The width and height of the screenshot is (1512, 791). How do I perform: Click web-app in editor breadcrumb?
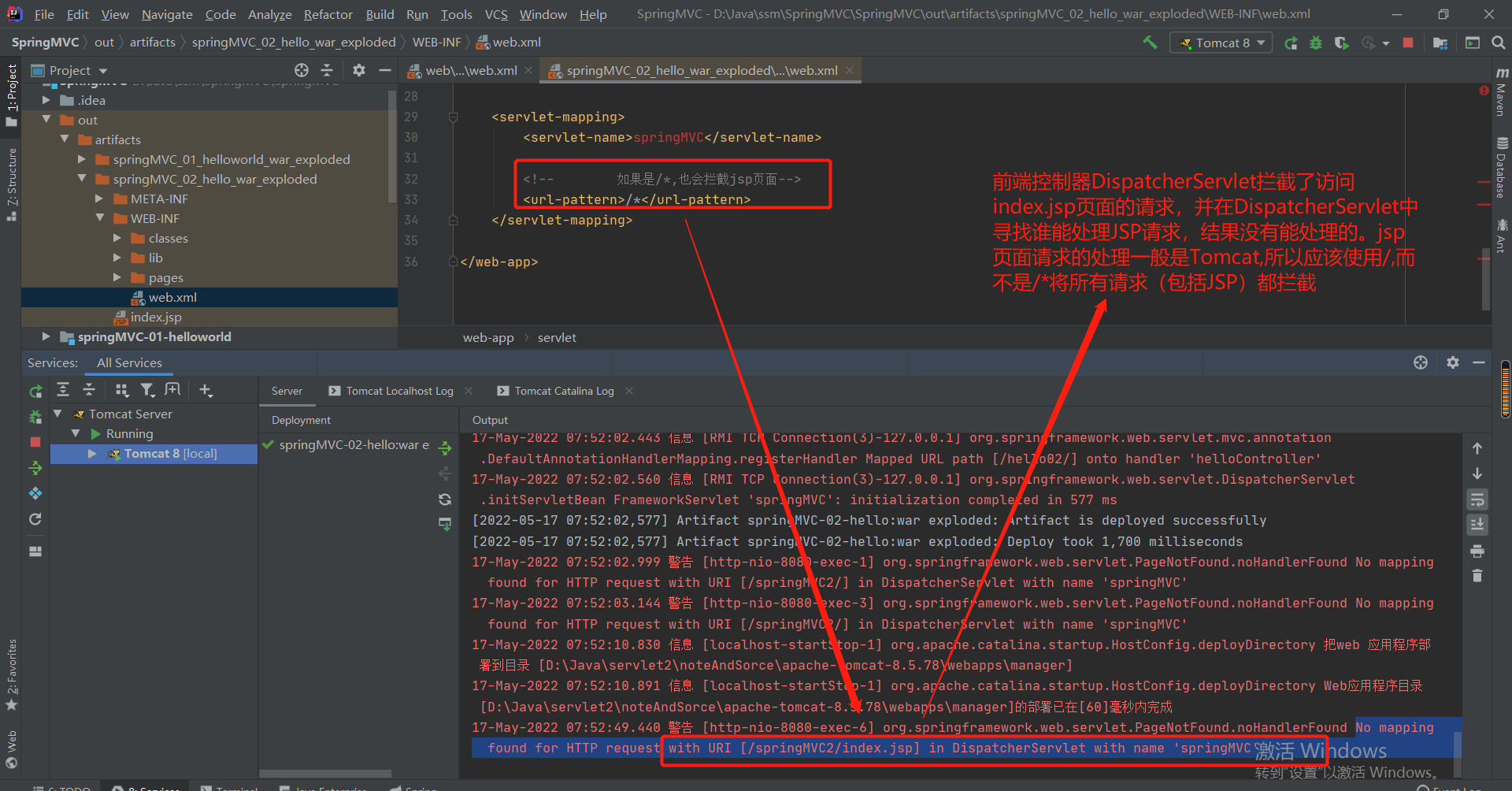tap(488, 337)
